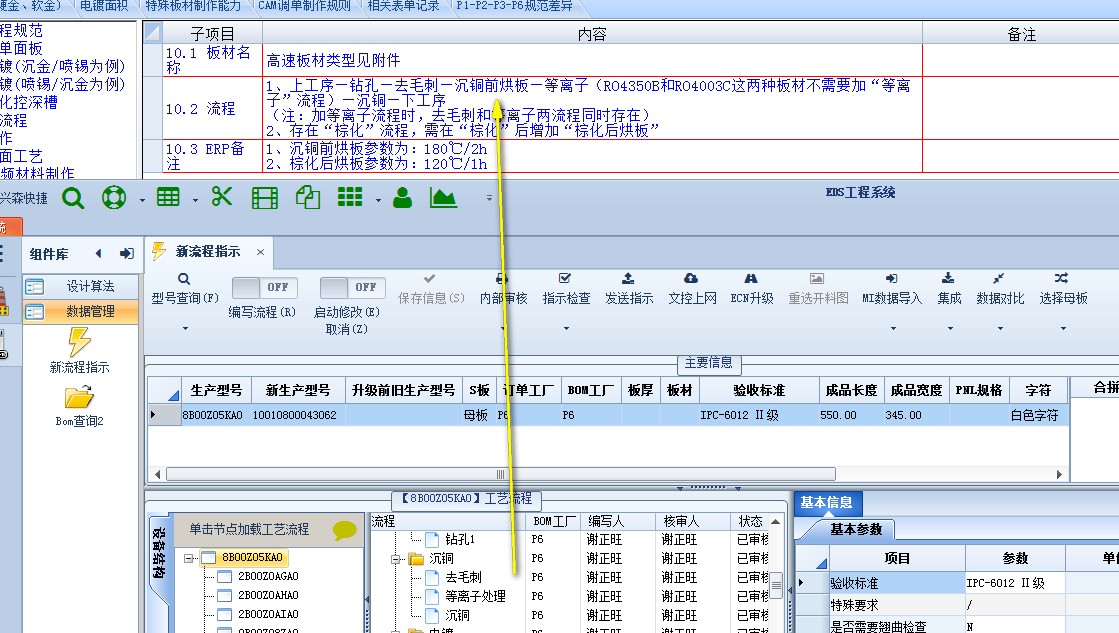Click vertical scrollbar of process flow list
The width and height of the screenshot is (1119, 633).
[x=776, y=585]
